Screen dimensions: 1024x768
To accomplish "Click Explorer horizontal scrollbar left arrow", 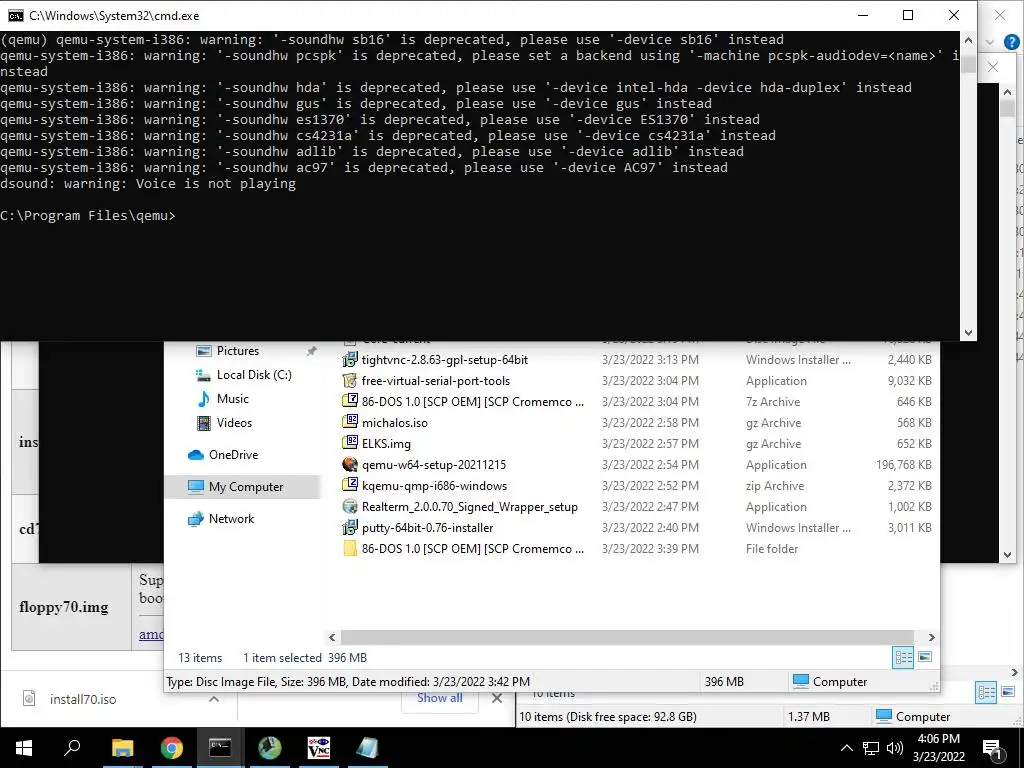I will pyautogui.click(x=332, y=637).
